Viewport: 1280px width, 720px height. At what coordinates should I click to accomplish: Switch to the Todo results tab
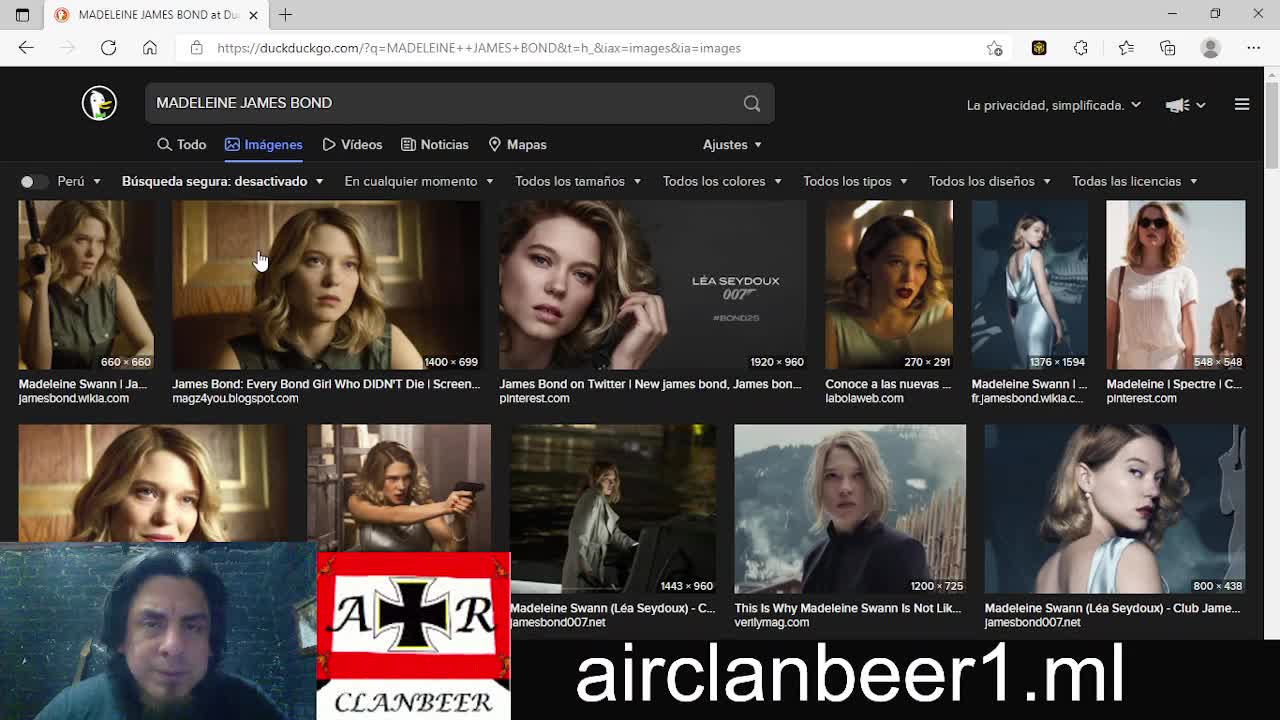coord(181,145)
